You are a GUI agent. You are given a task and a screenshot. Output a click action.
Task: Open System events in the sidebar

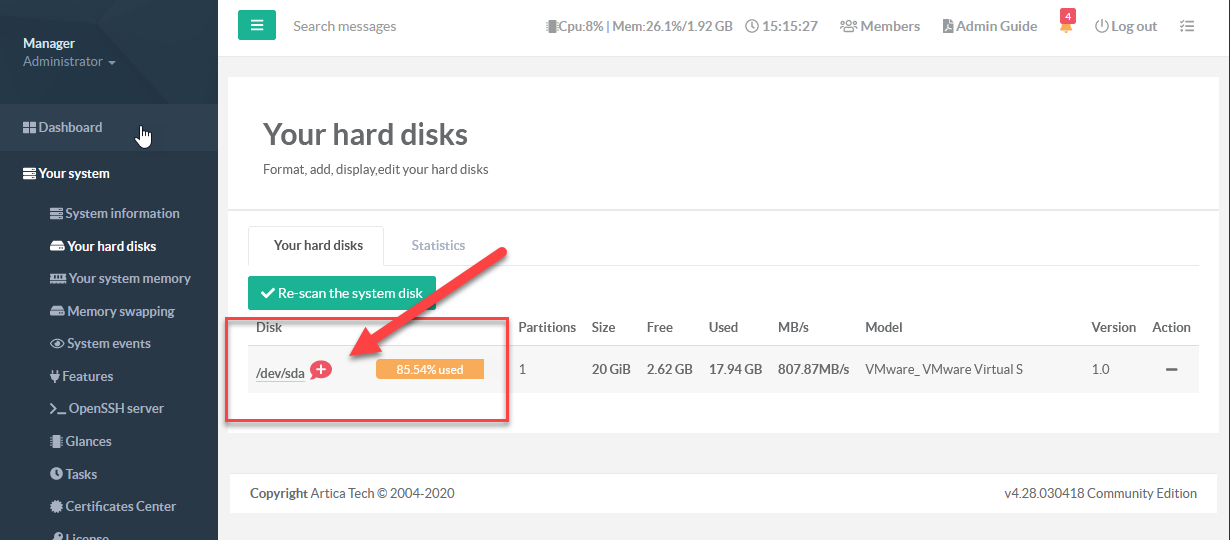(x=108, y=344)
